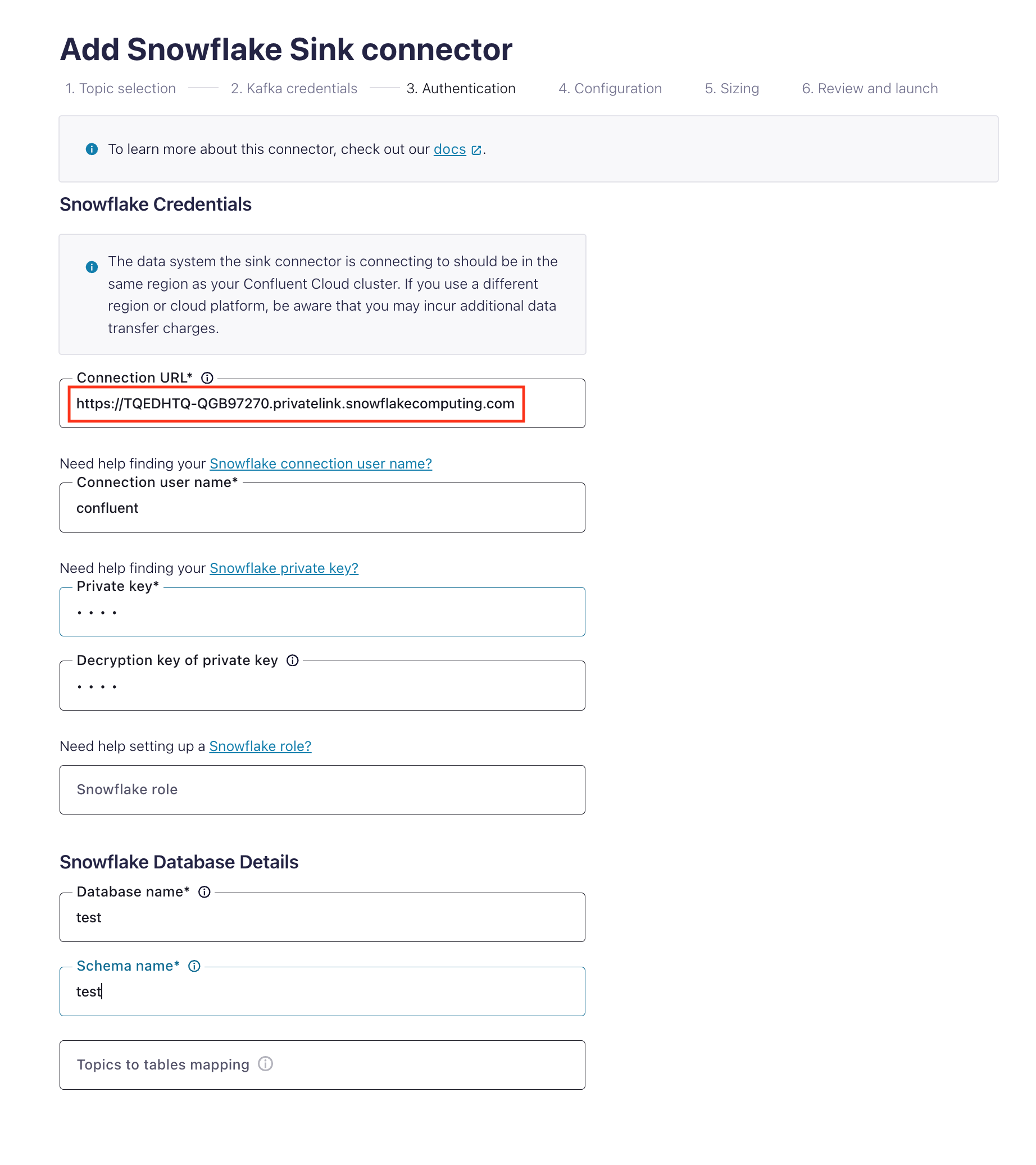Click the Private key input field
Image resolution: width=1036 pixels, height=1165 pixels.
pos(322,613)
